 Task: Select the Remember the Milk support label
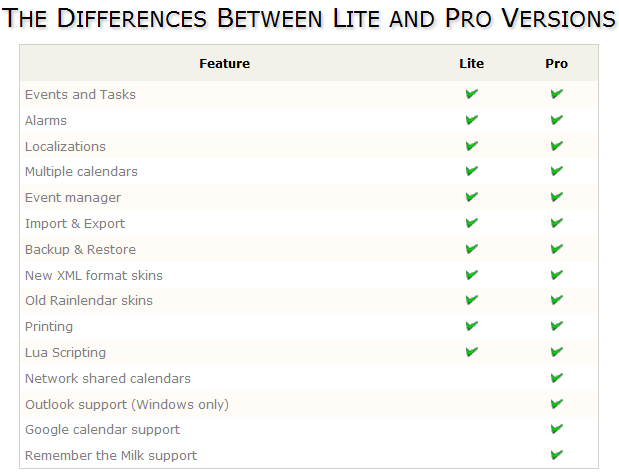111,456
